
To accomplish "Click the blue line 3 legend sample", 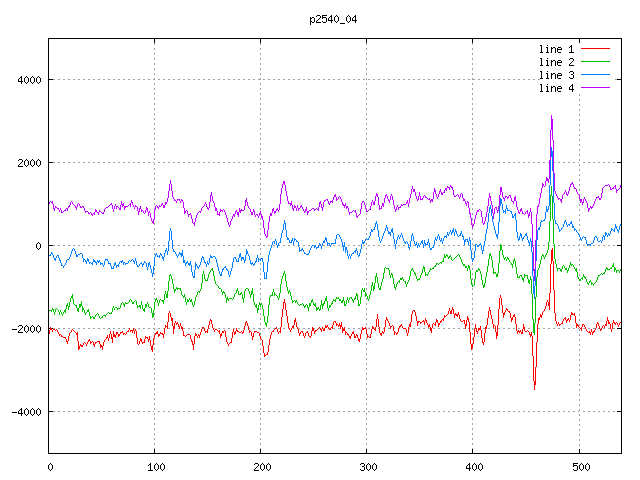I will [595, 75].
